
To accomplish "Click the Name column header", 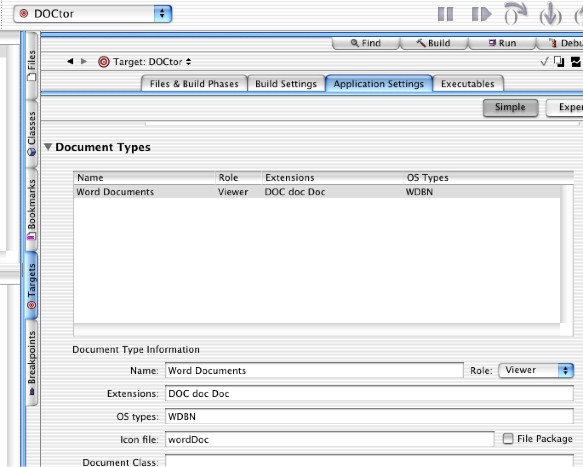I will [144, 178].
